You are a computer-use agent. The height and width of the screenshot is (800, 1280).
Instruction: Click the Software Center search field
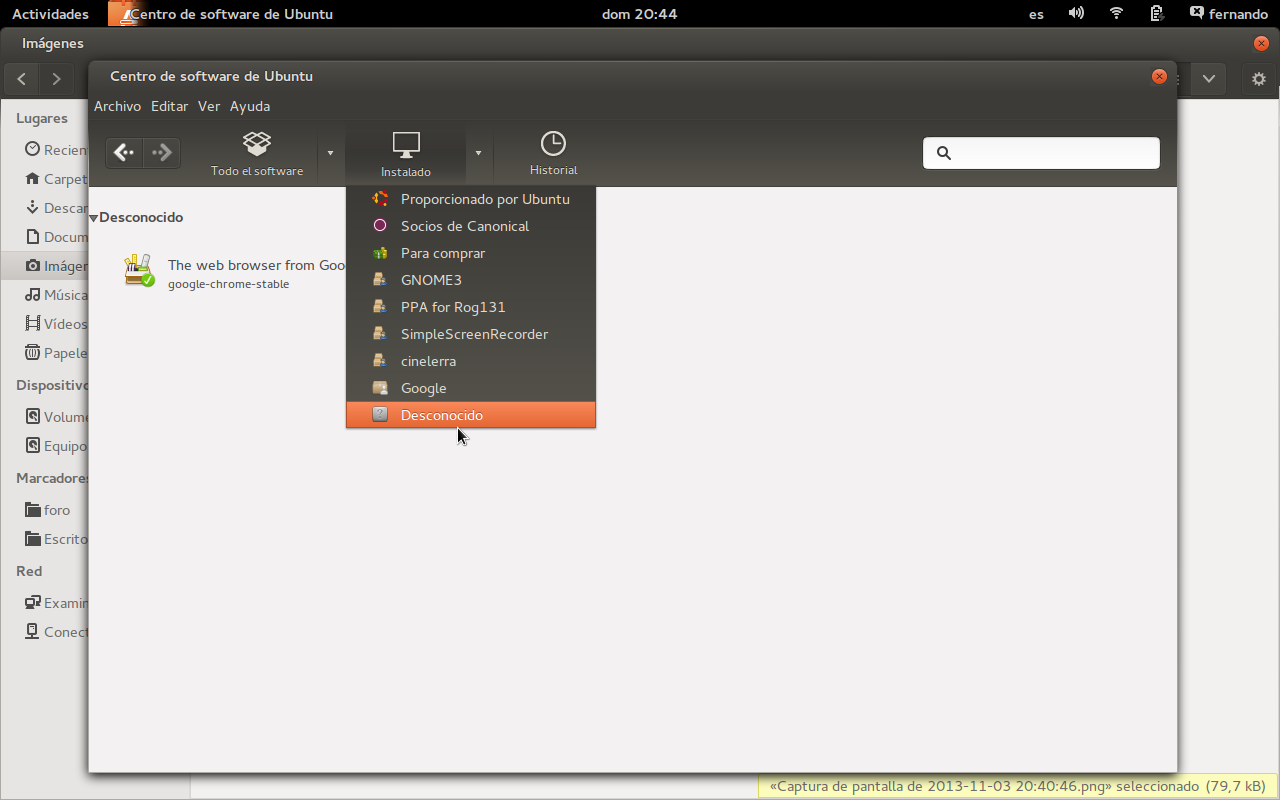(x=1041, y=153)
